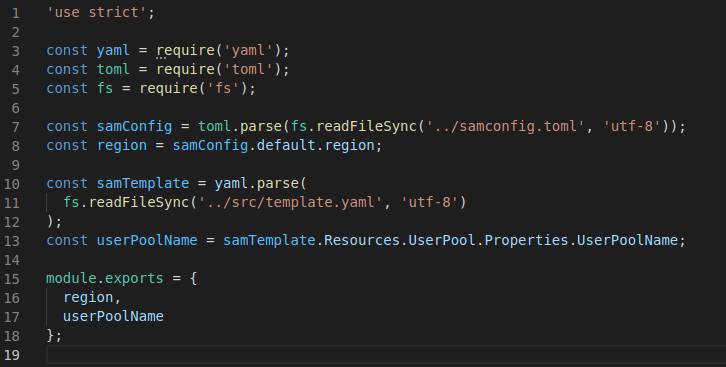Click samConfig on line 8

point(210,145)
